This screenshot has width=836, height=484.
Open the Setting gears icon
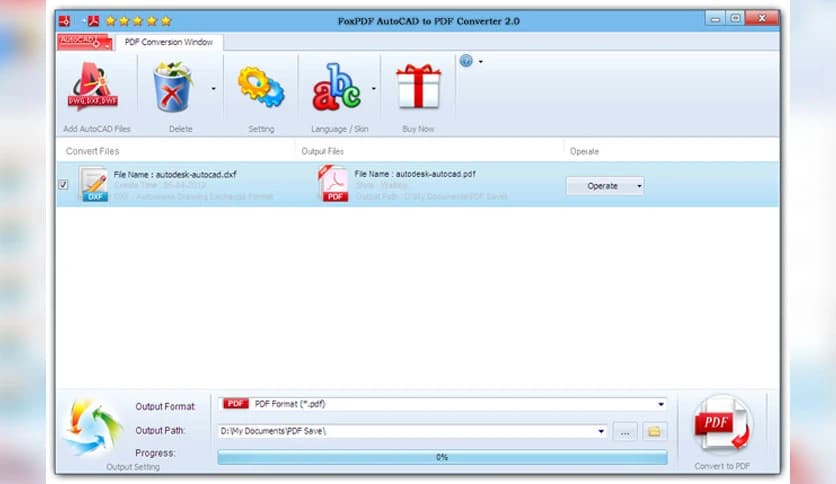(x=261, y=87)
